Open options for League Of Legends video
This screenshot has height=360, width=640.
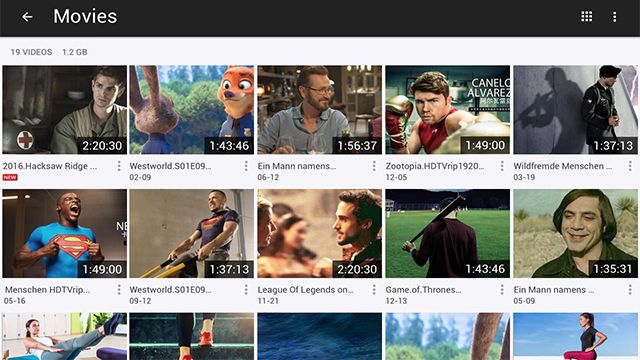click(x=374, y=289)
